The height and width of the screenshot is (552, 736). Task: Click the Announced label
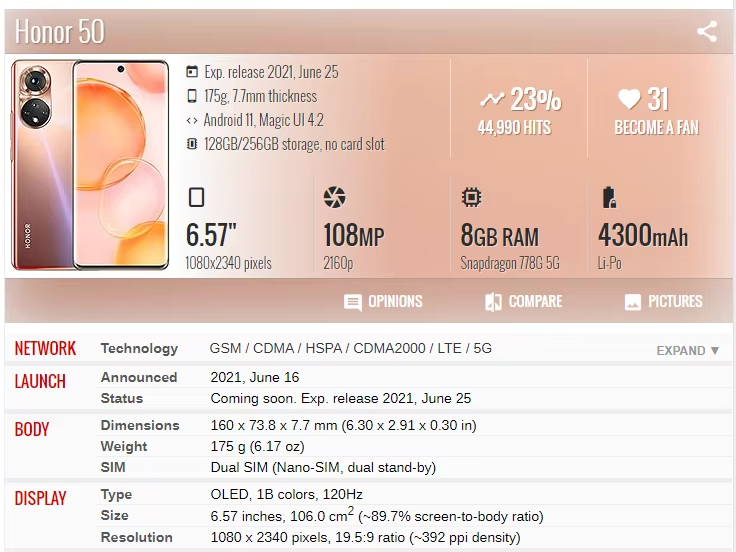pos(139,377)
